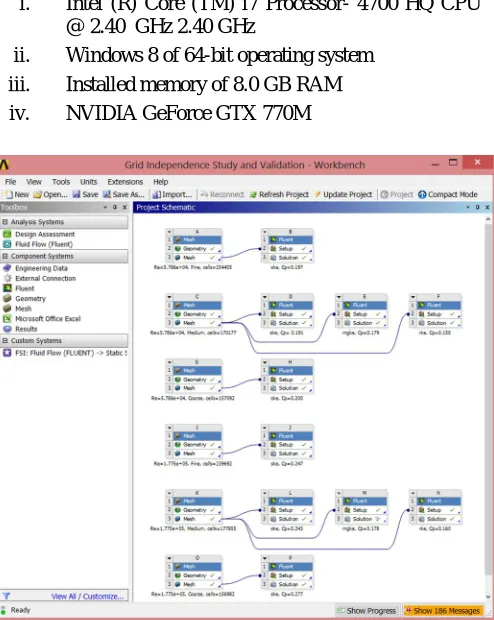Close the Toolbox panel
Screen dimensions: 494x620
(x=125, y=207)
